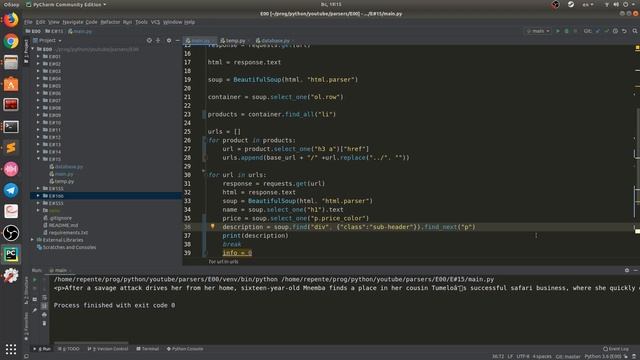
Task: Debug main with the bug icon in toolbar
Action: point(567,31)
